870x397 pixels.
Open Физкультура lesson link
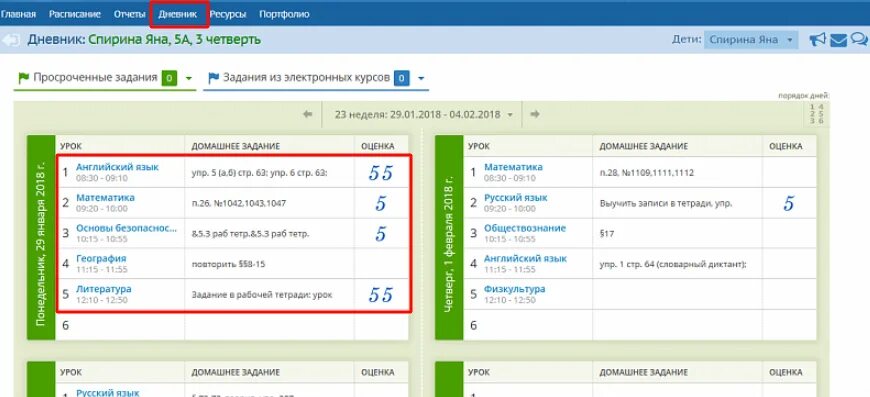514,289
